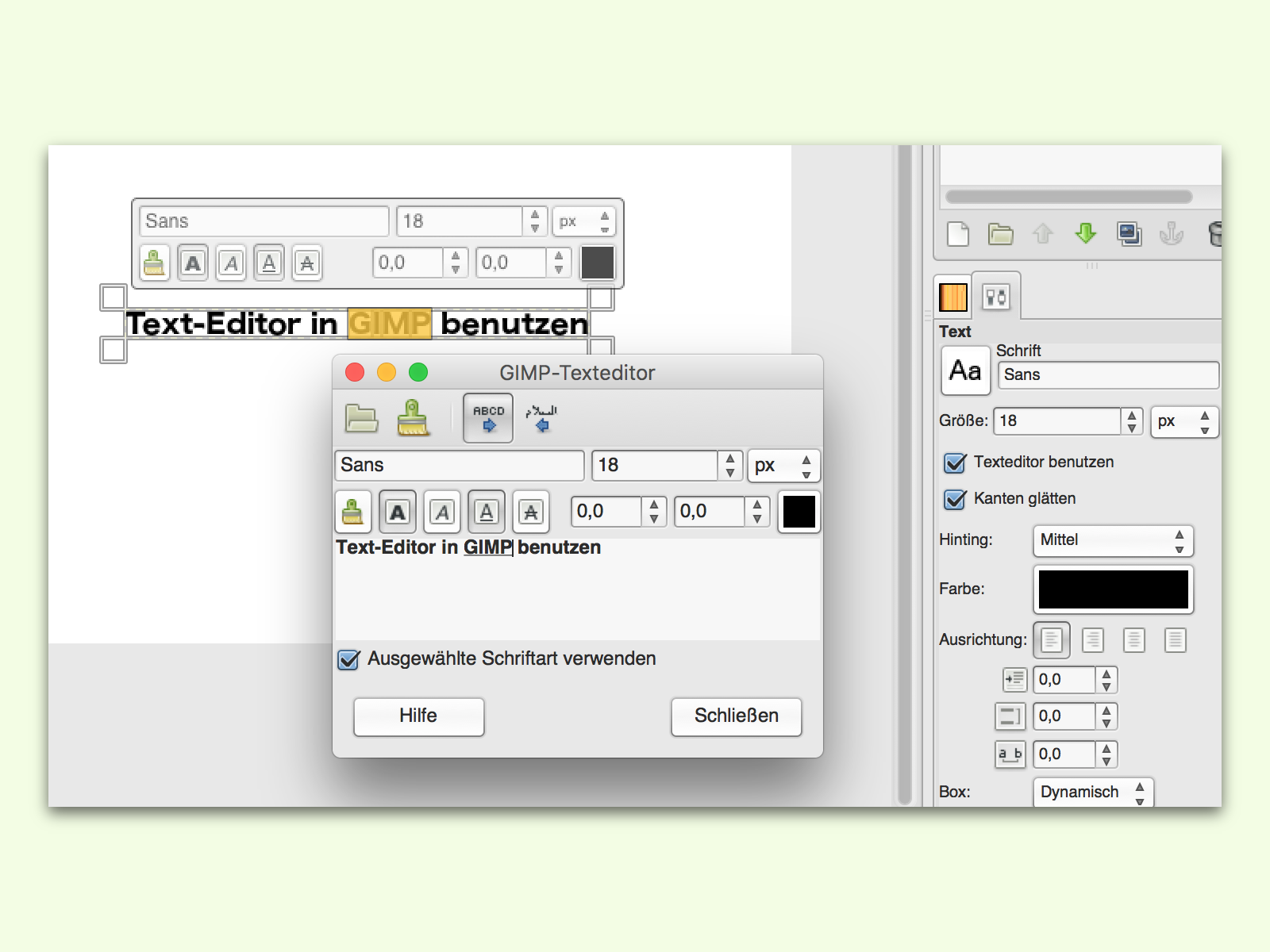Click line spacing icon
Screen dimensions: 1270x952
1010,716
